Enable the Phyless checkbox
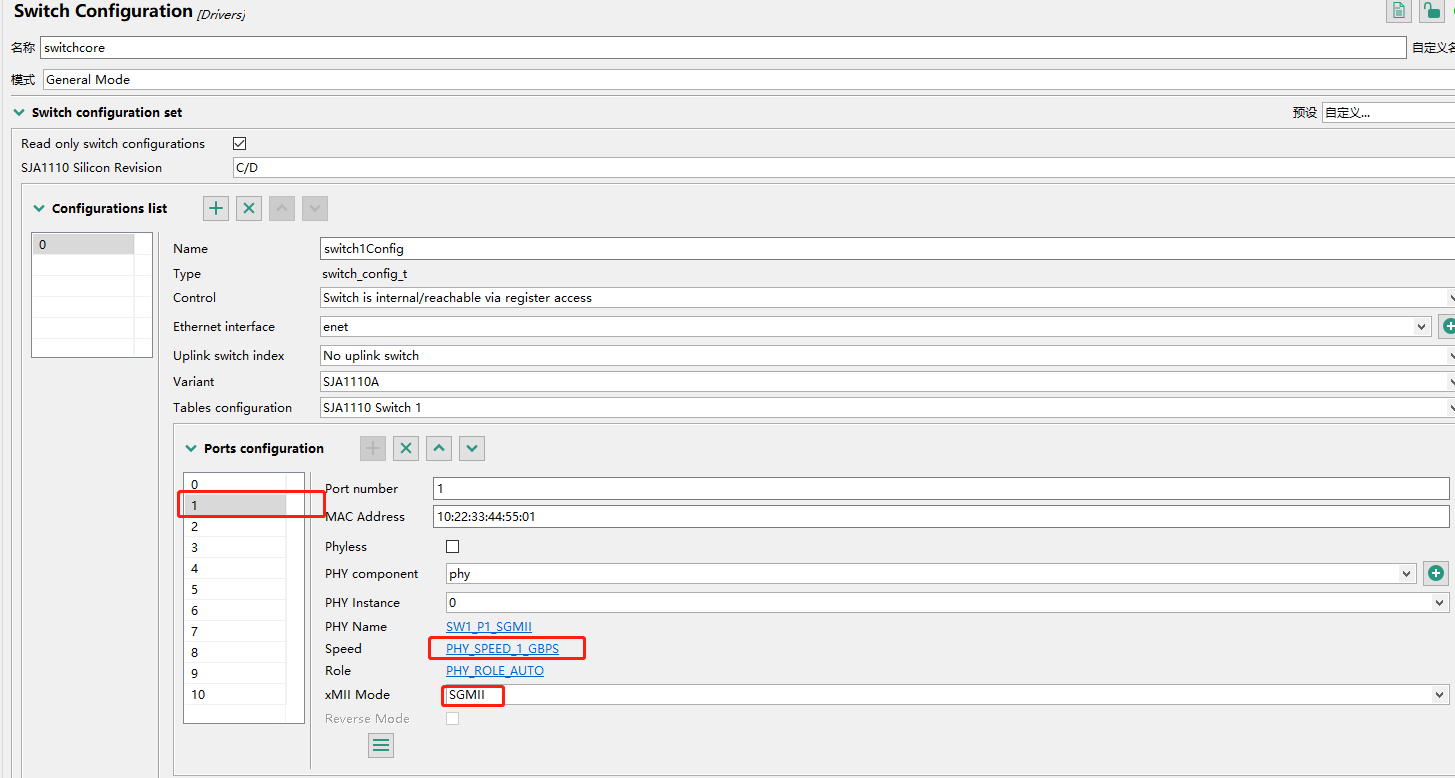 pos(452,546)
